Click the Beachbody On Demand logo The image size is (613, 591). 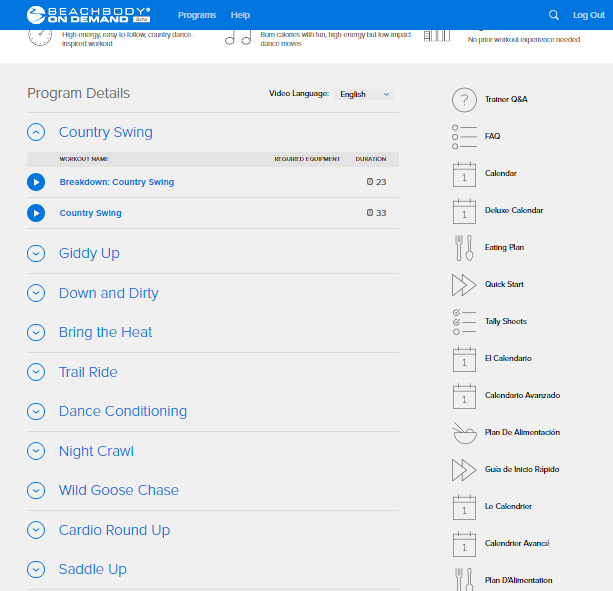point(88,15)
